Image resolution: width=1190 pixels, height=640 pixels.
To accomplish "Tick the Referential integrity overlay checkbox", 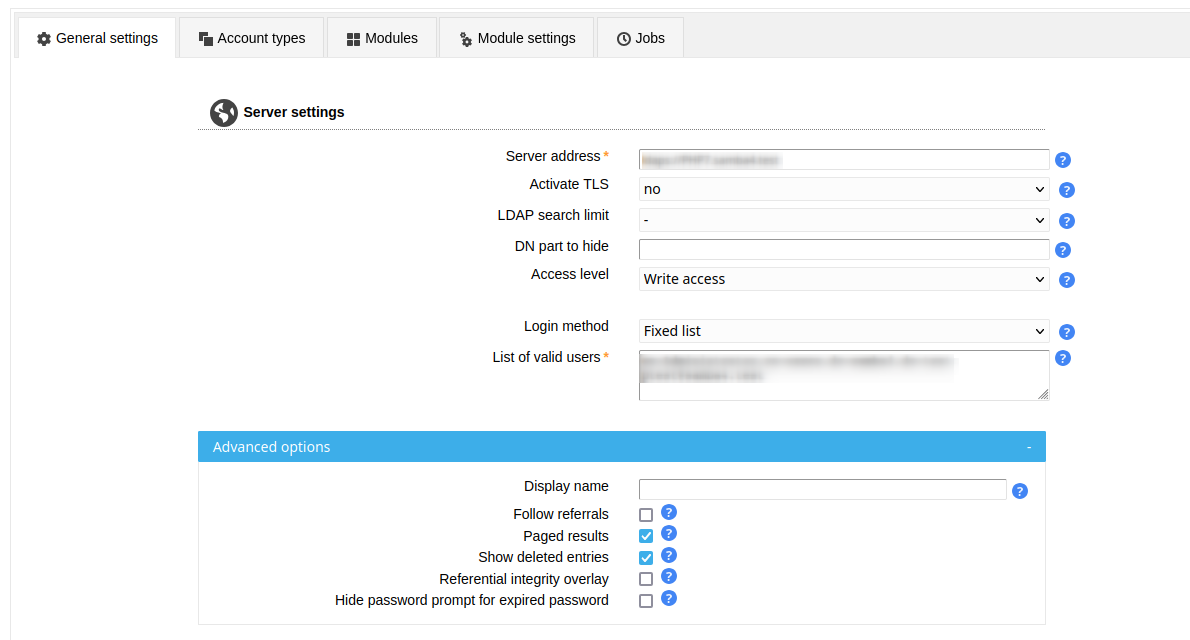I will pos(646,580).
